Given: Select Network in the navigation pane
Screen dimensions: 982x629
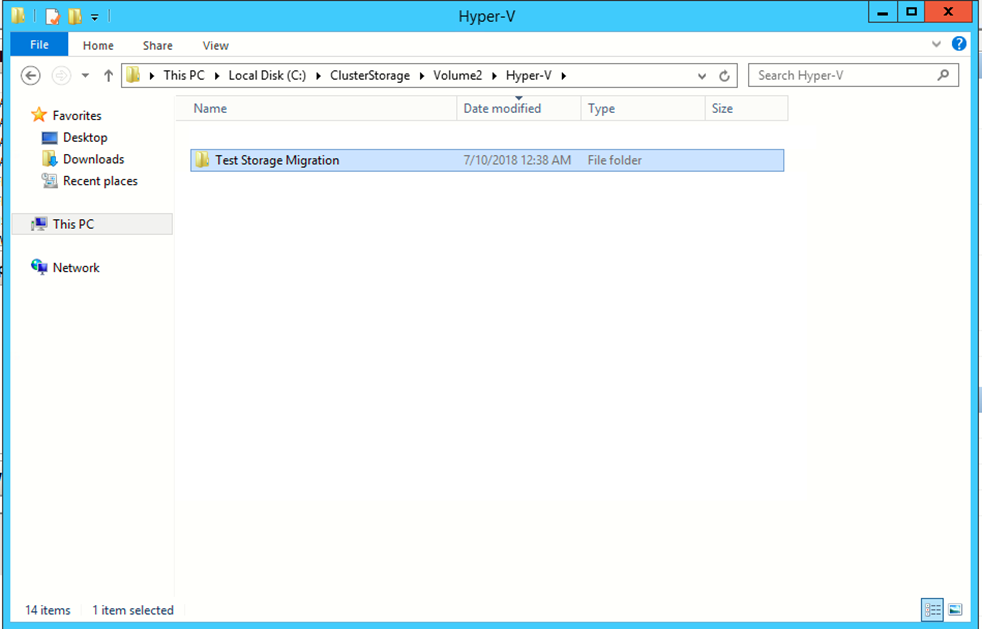Looking at the screenshot, I should [x=76, y=268].
